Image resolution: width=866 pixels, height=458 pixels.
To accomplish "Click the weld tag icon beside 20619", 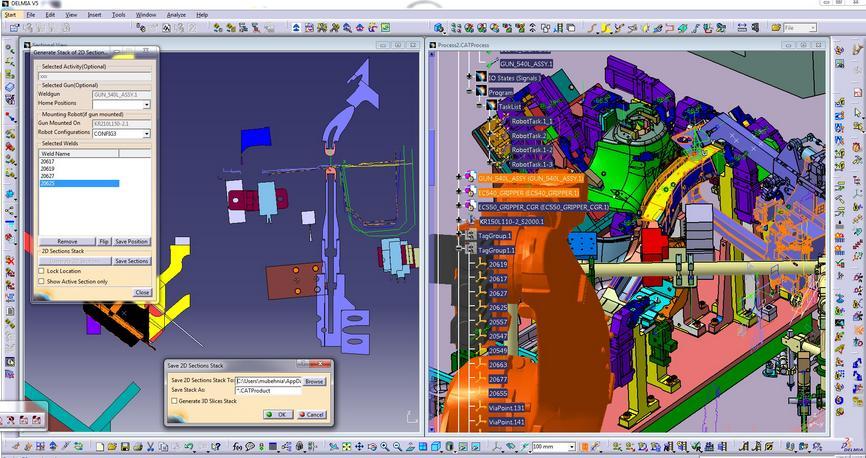I will pos(480,264).
